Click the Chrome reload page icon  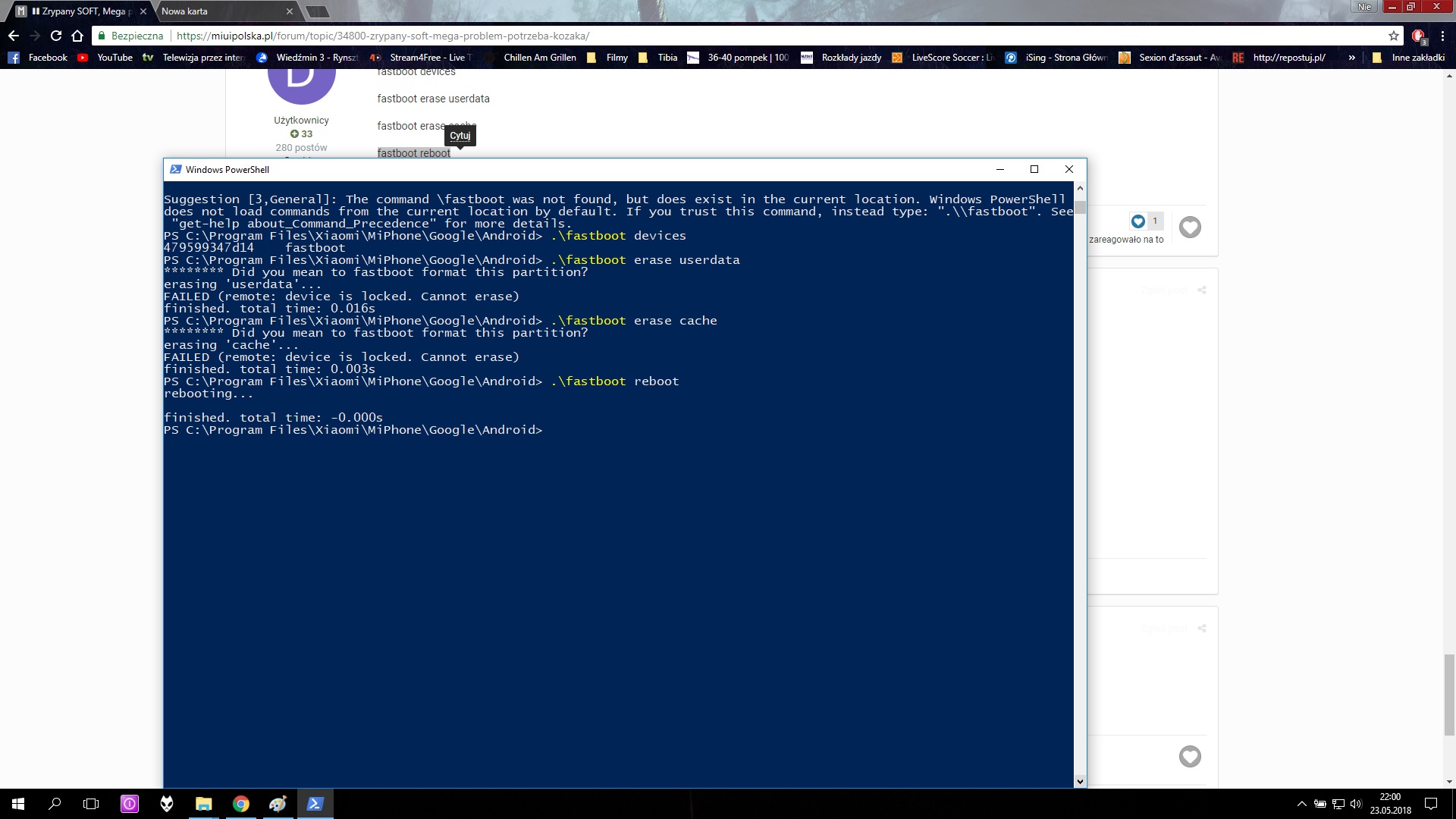(55, 36)
